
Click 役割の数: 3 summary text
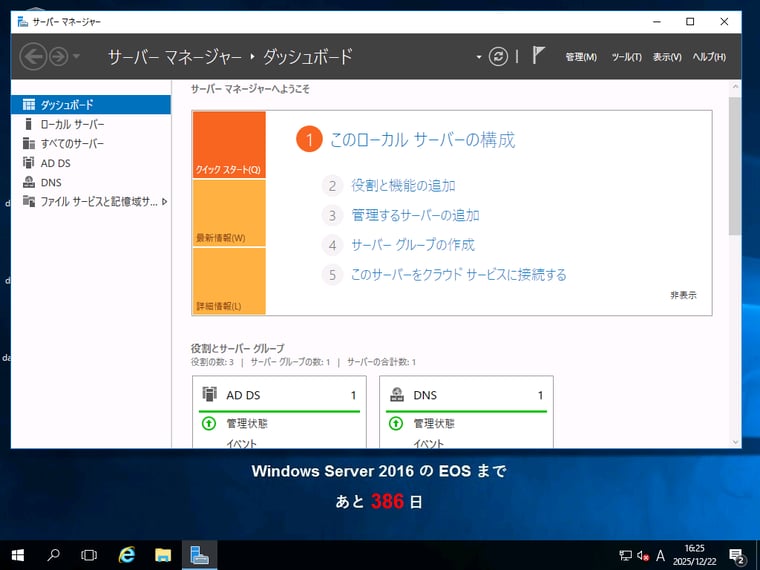[212, 362]
